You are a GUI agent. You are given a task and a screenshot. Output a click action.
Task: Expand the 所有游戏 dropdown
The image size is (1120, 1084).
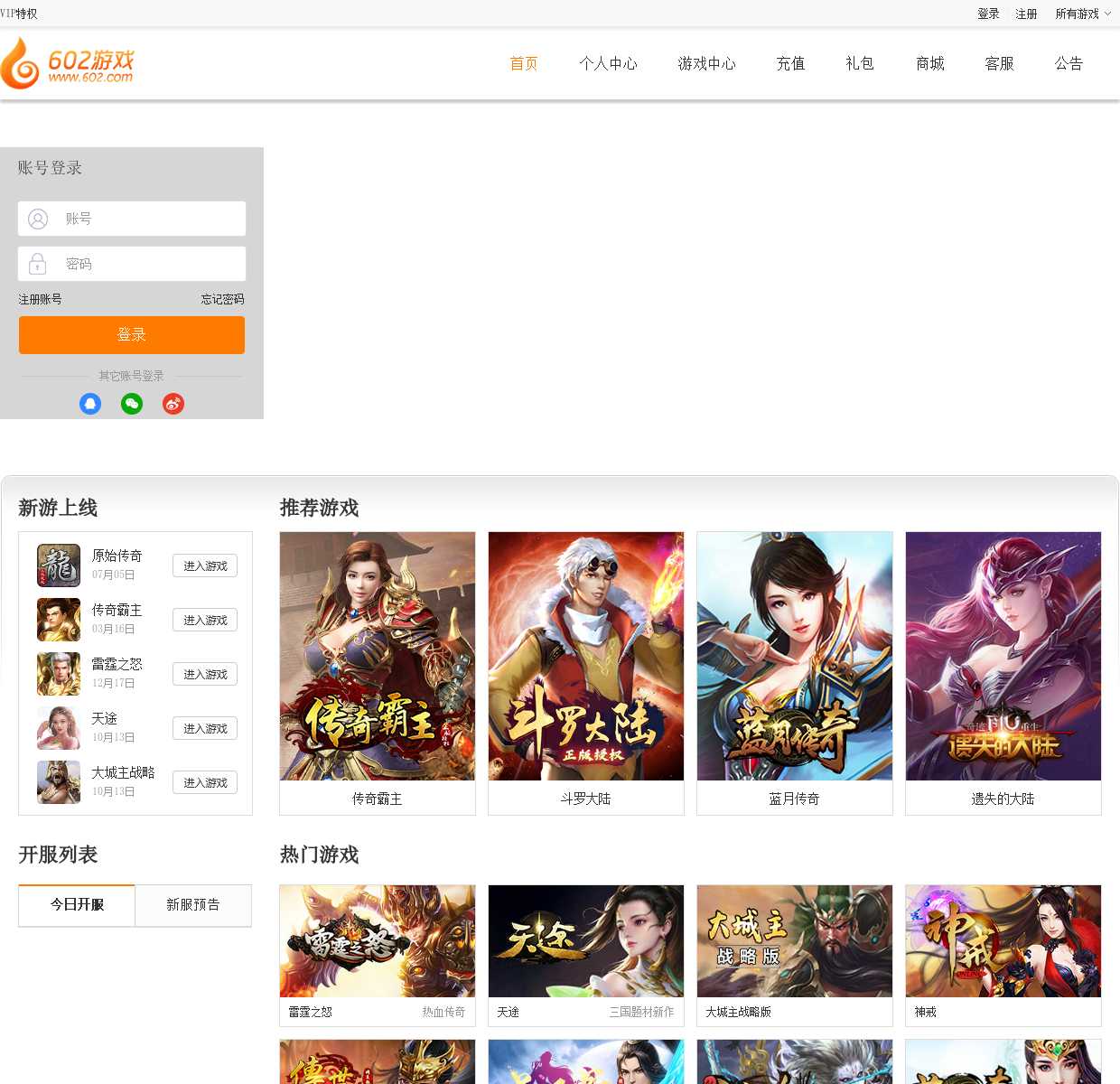1083,14
